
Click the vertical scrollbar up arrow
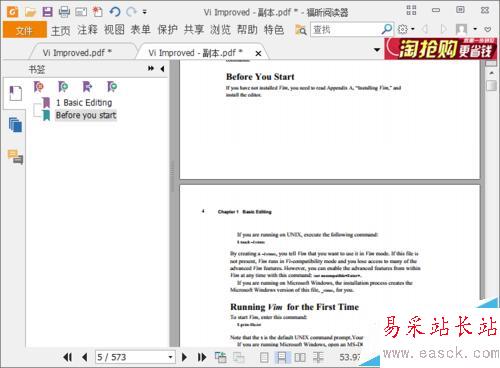pyautogui.click(x=491, y=72)
